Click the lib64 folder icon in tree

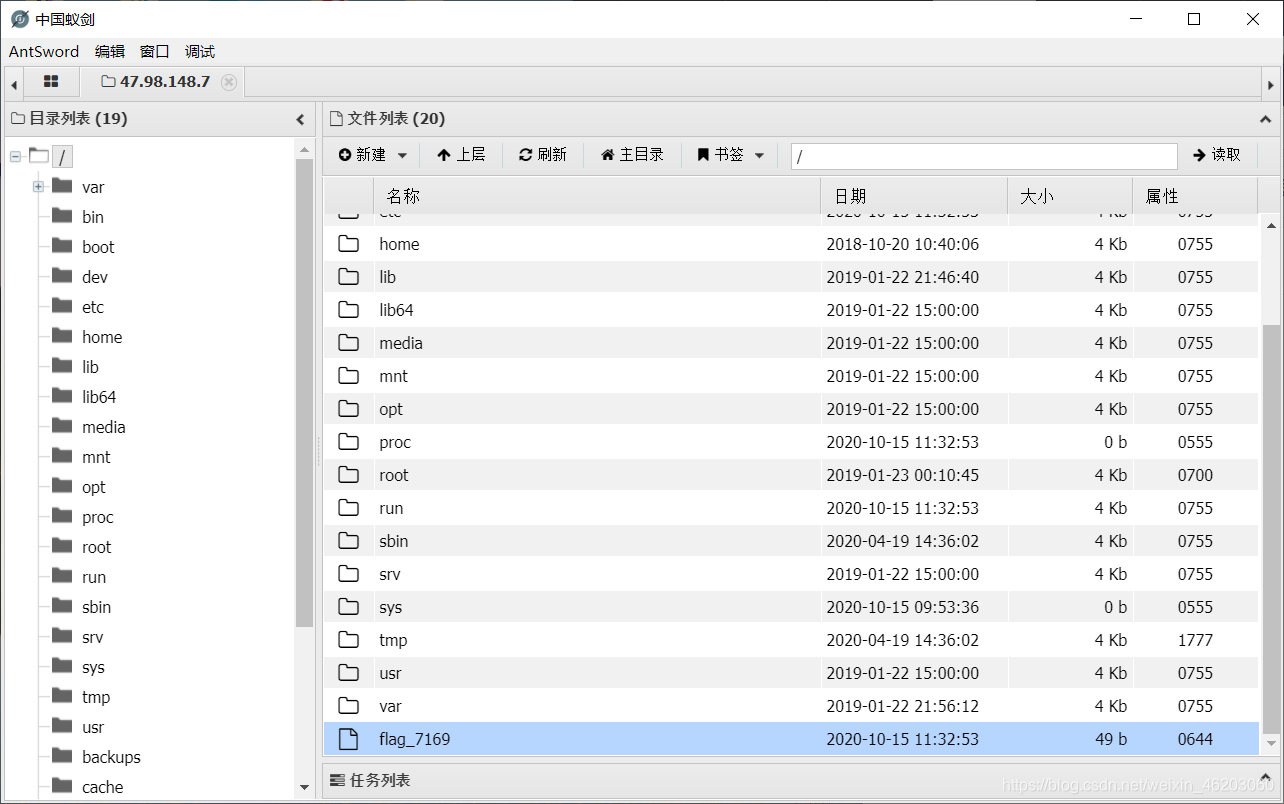(x=62, y=396)
